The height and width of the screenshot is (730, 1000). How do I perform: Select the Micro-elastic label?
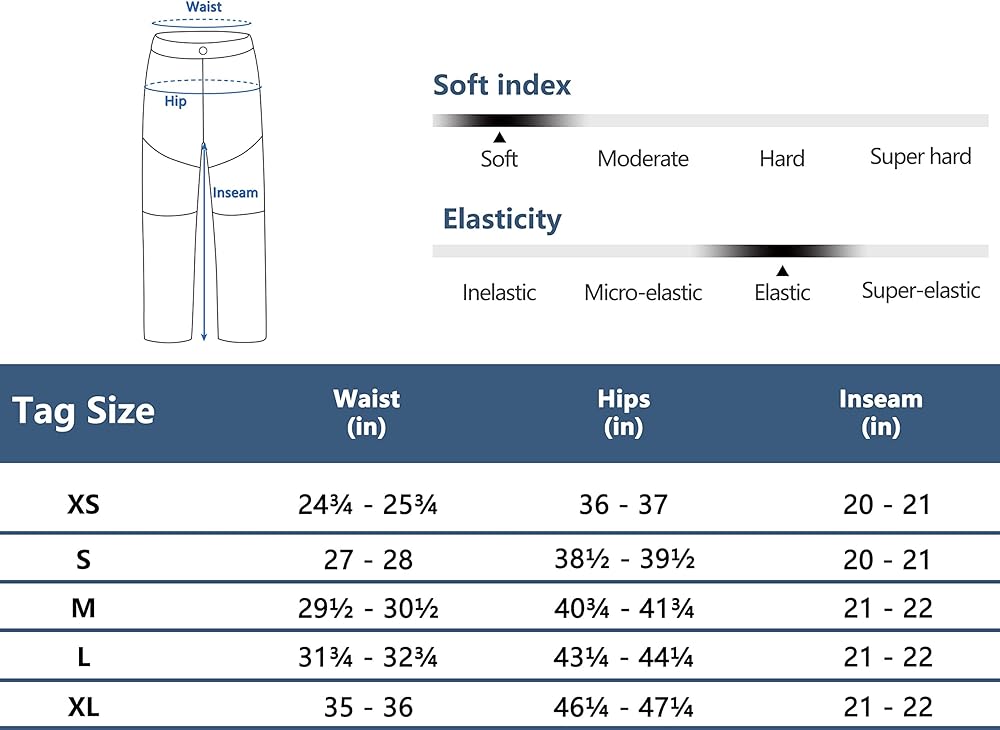point(643,293)
